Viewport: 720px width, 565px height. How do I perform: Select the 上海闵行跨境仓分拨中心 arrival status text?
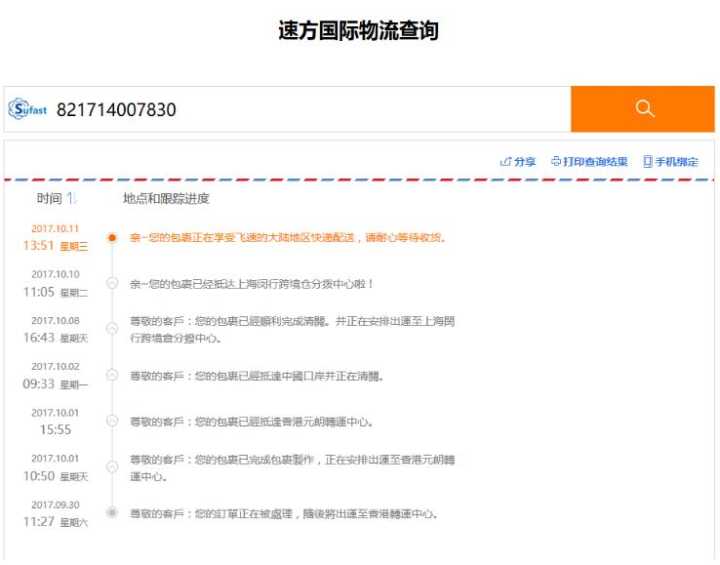click(x=252, y=284)
